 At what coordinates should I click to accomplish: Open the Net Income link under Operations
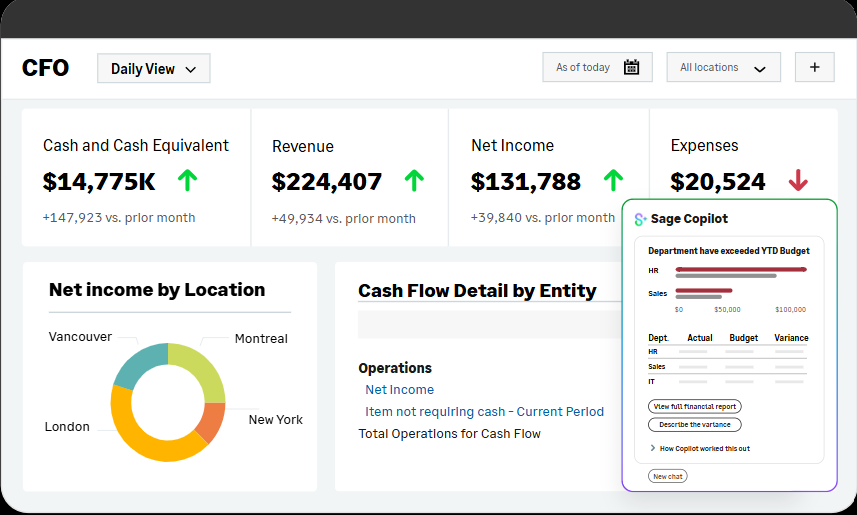click(399, 390)
